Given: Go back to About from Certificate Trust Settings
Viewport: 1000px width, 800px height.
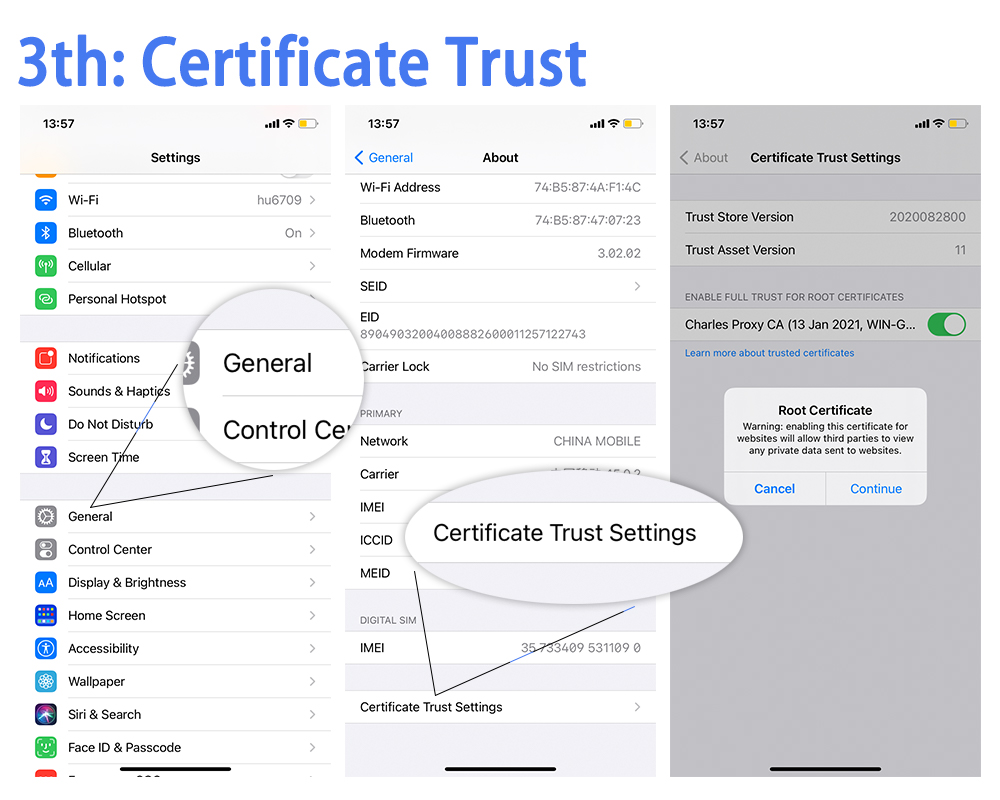Looking at the screenshot, I should click(703, 158).
